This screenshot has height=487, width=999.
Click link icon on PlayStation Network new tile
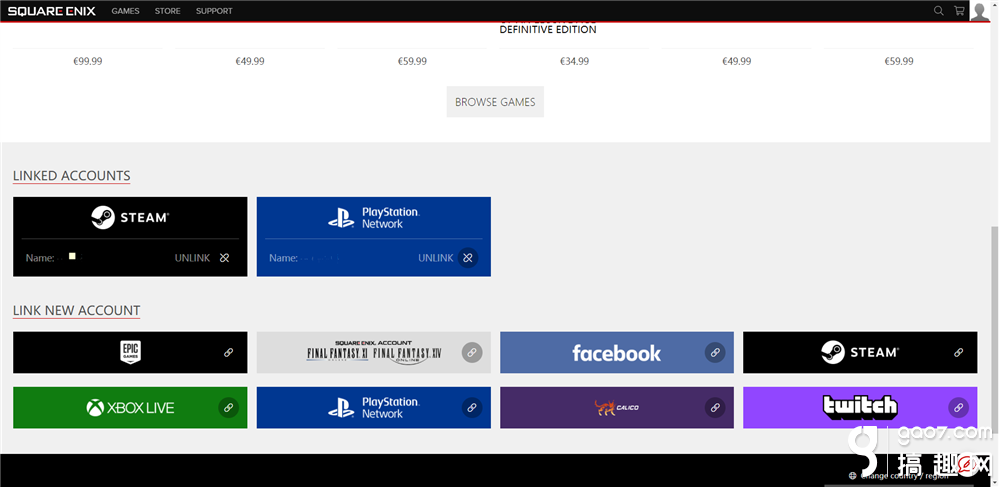point(471,407)
